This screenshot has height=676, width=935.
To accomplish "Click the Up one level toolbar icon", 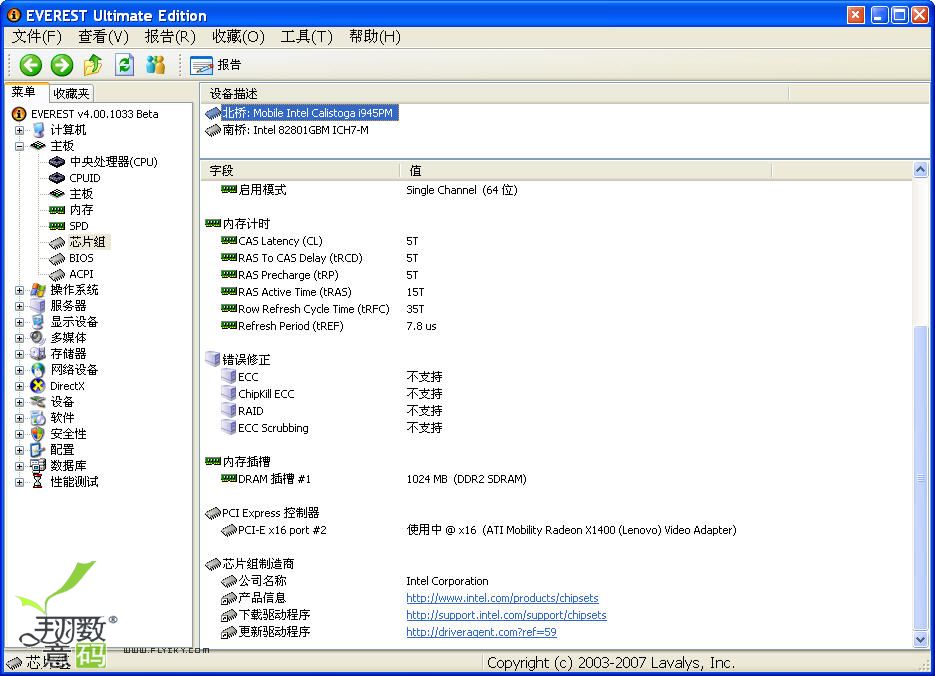I will 93,65.
